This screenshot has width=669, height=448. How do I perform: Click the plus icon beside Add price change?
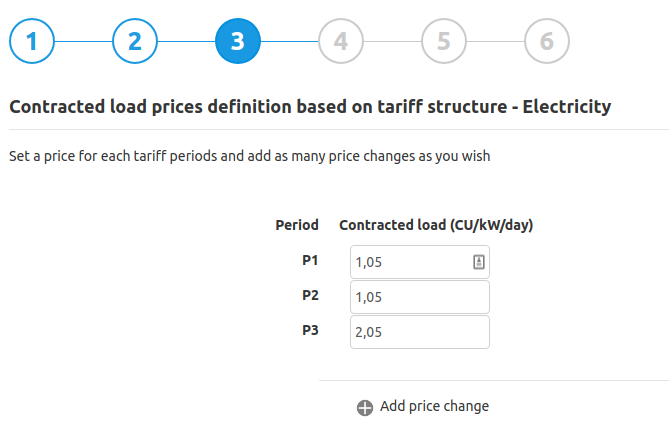[365, 407]
